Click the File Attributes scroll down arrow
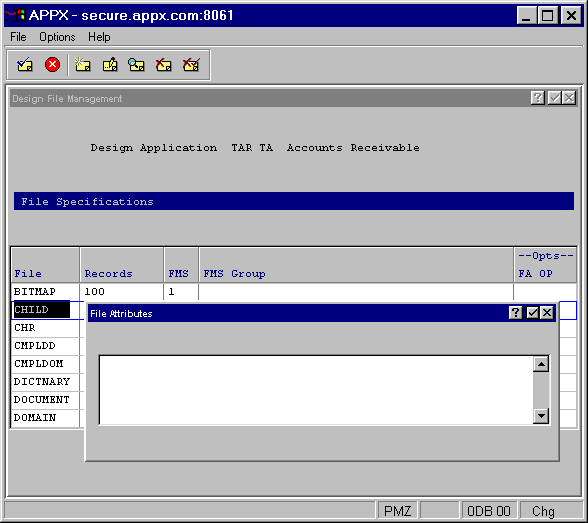This screenshot has width=588, height=523. coord(541,416)
